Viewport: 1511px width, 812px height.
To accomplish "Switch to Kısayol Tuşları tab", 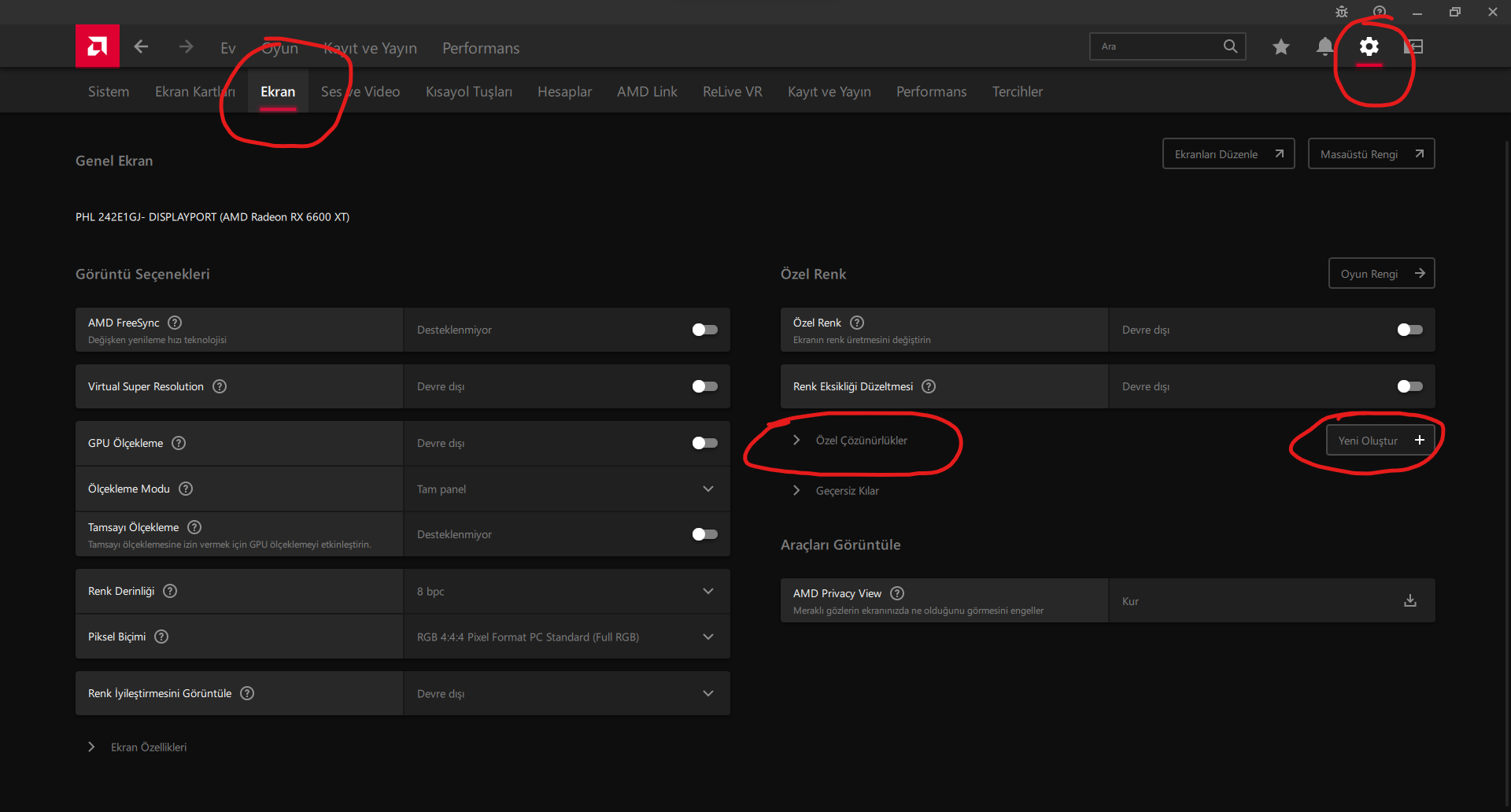I will pyautogui.click(x=469, y=91).
